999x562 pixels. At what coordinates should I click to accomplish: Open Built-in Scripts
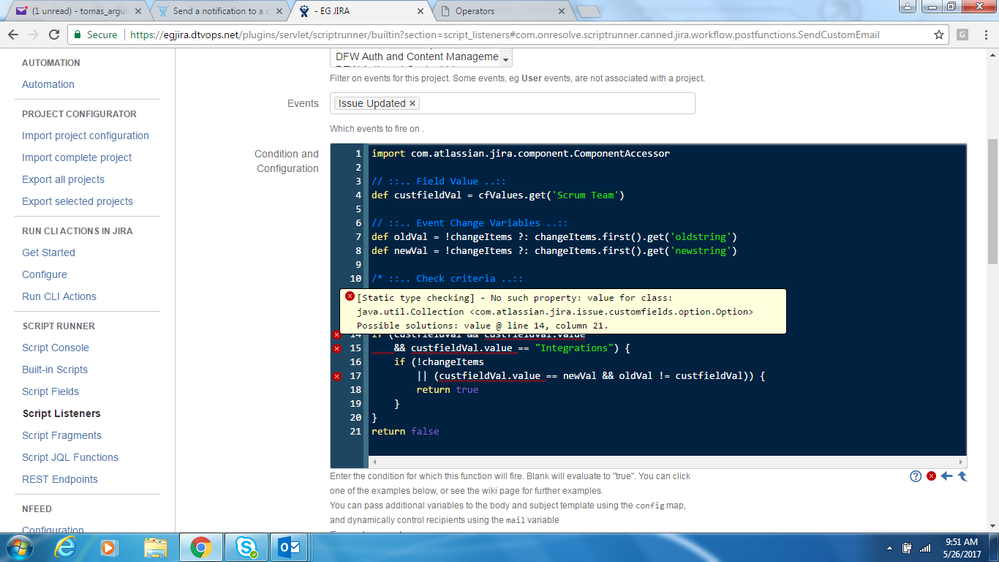(55, 370)
